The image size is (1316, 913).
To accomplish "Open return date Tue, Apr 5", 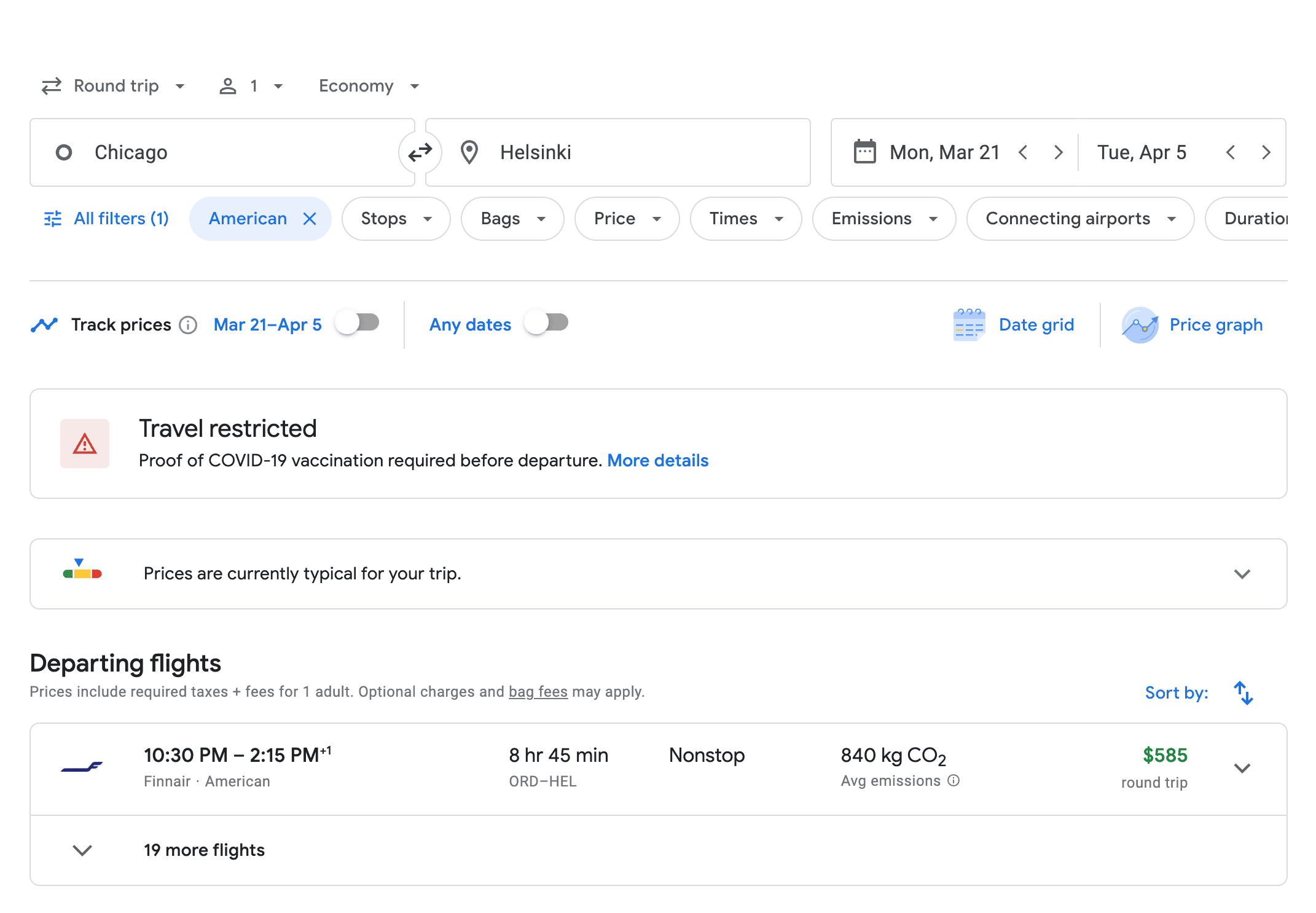I will click(x=1142, y=152).
